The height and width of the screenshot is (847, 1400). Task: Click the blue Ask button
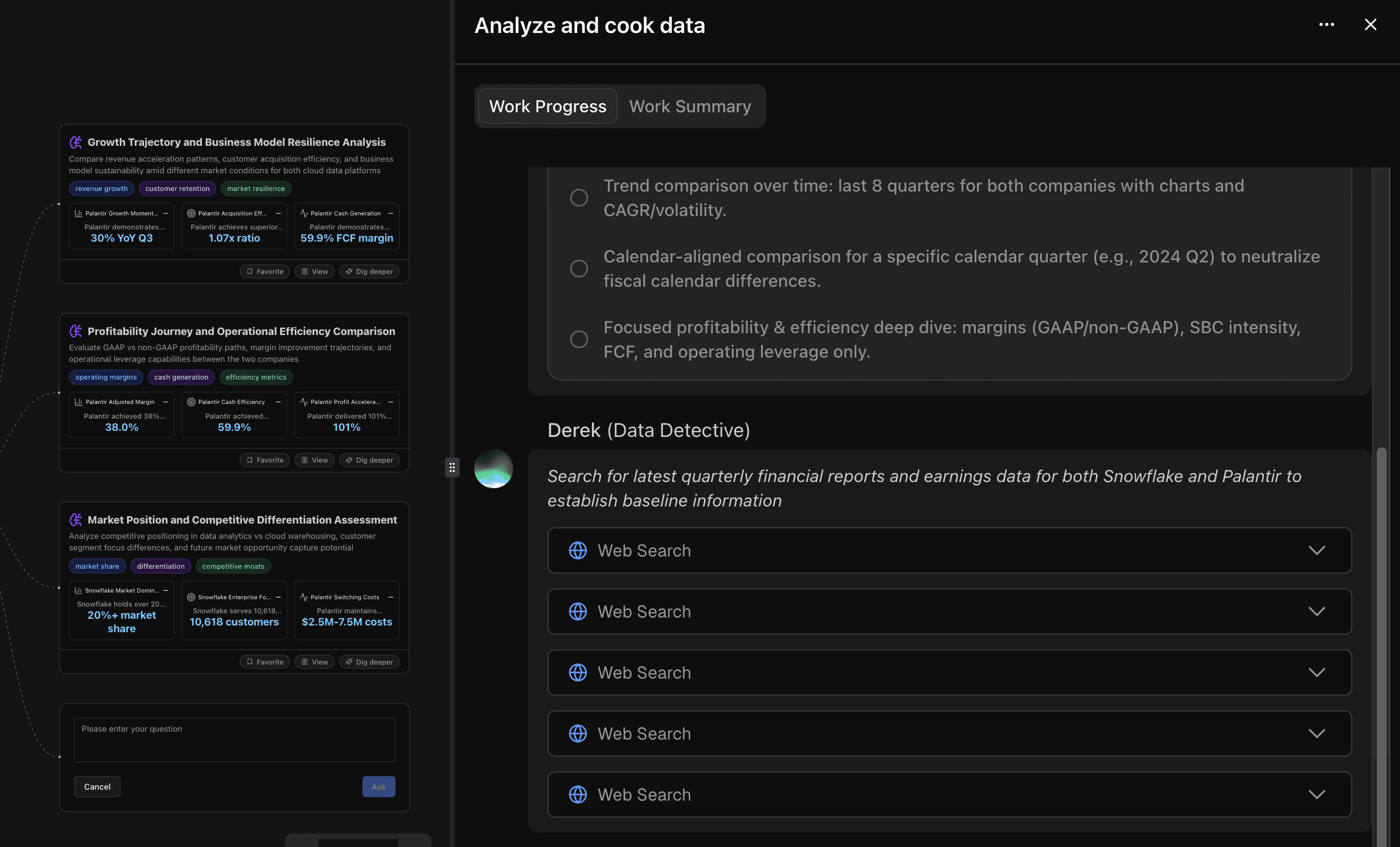tap(378, 787)
